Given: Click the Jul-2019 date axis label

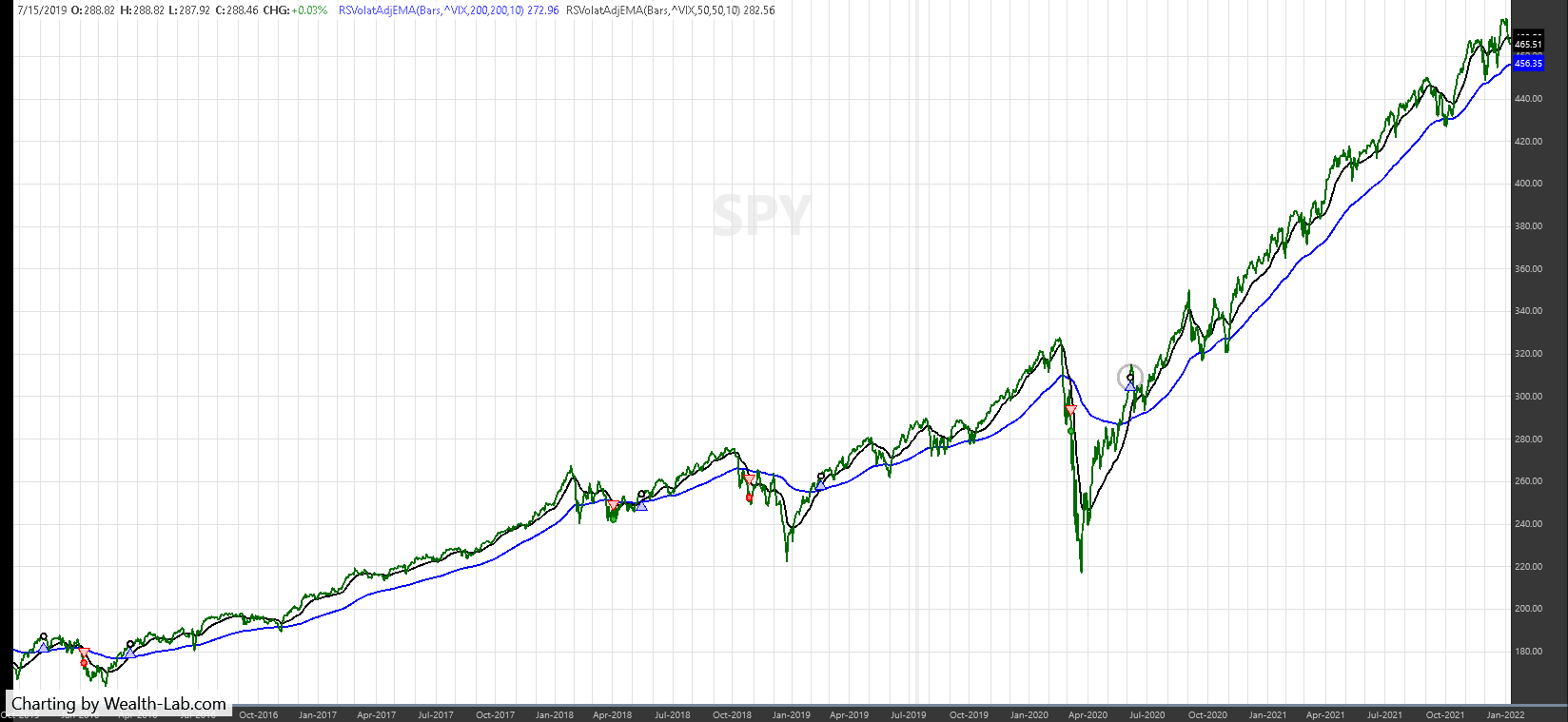Looking at the screenshot, I should point(909,714).
